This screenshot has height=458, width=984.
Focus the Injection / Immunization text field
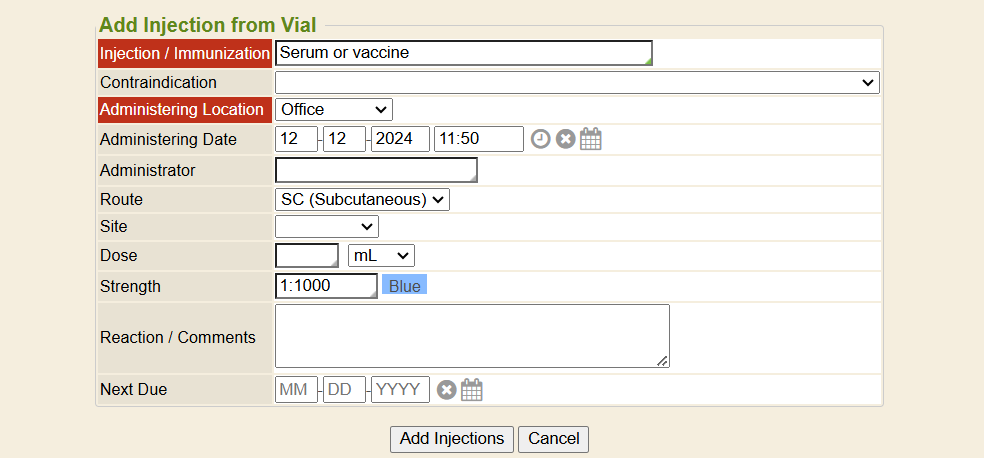tap(463, 53)
